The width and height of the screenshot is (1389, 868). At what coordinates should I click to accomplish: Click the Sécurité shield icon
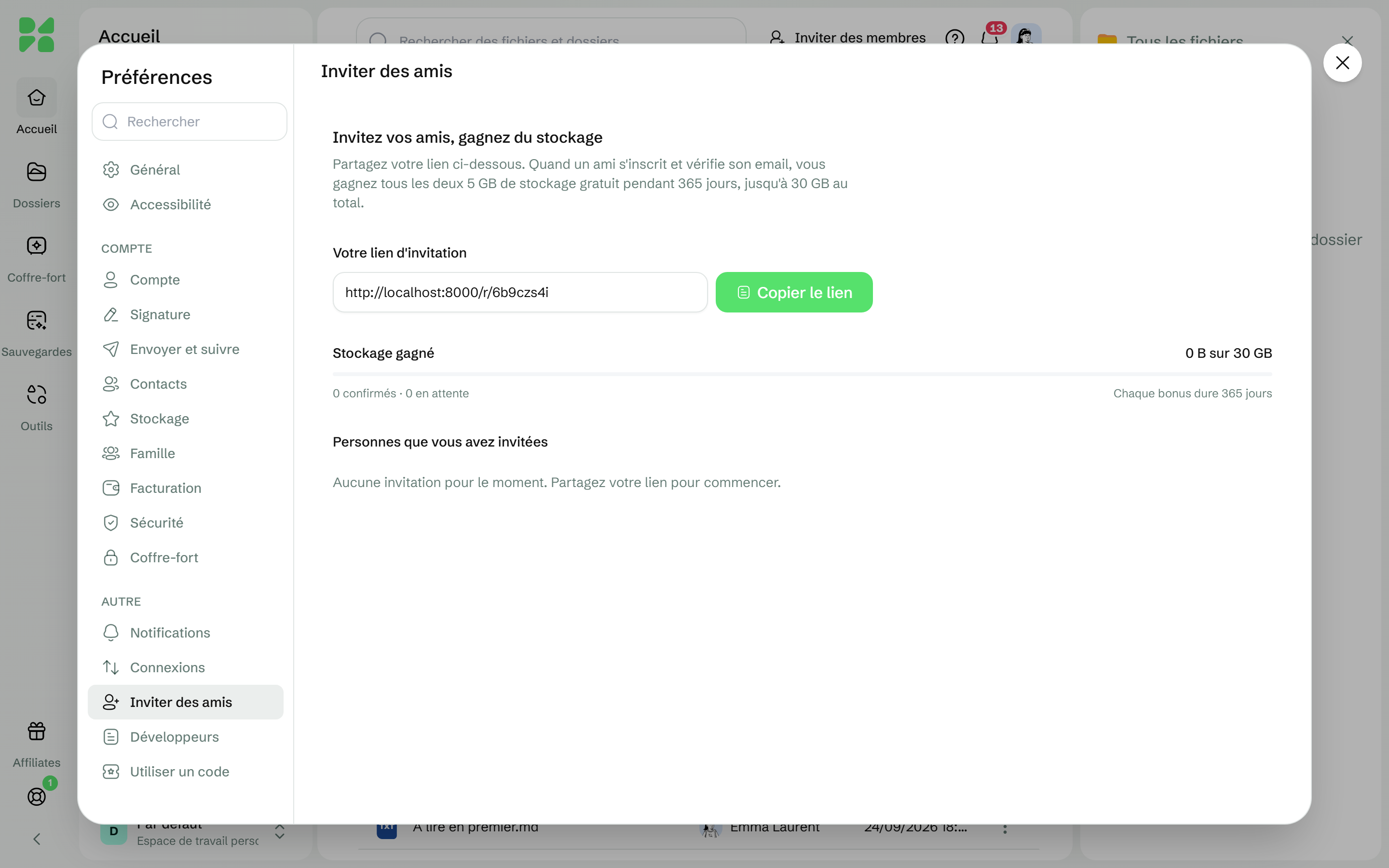(x=111, y=523)
